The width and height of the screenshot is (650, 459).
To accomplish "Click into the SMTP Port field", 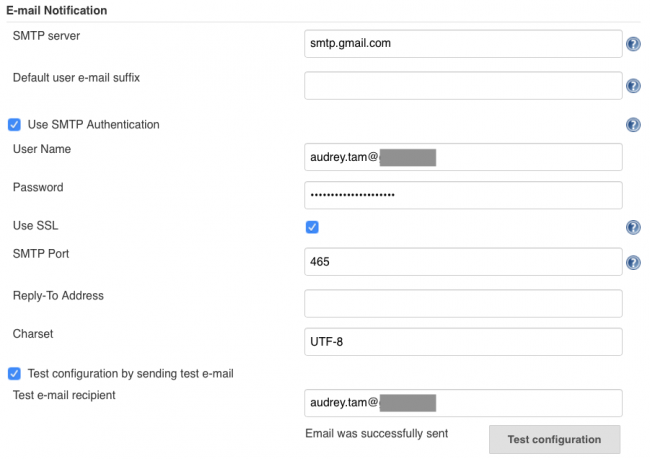I will (x=463, y=262).
